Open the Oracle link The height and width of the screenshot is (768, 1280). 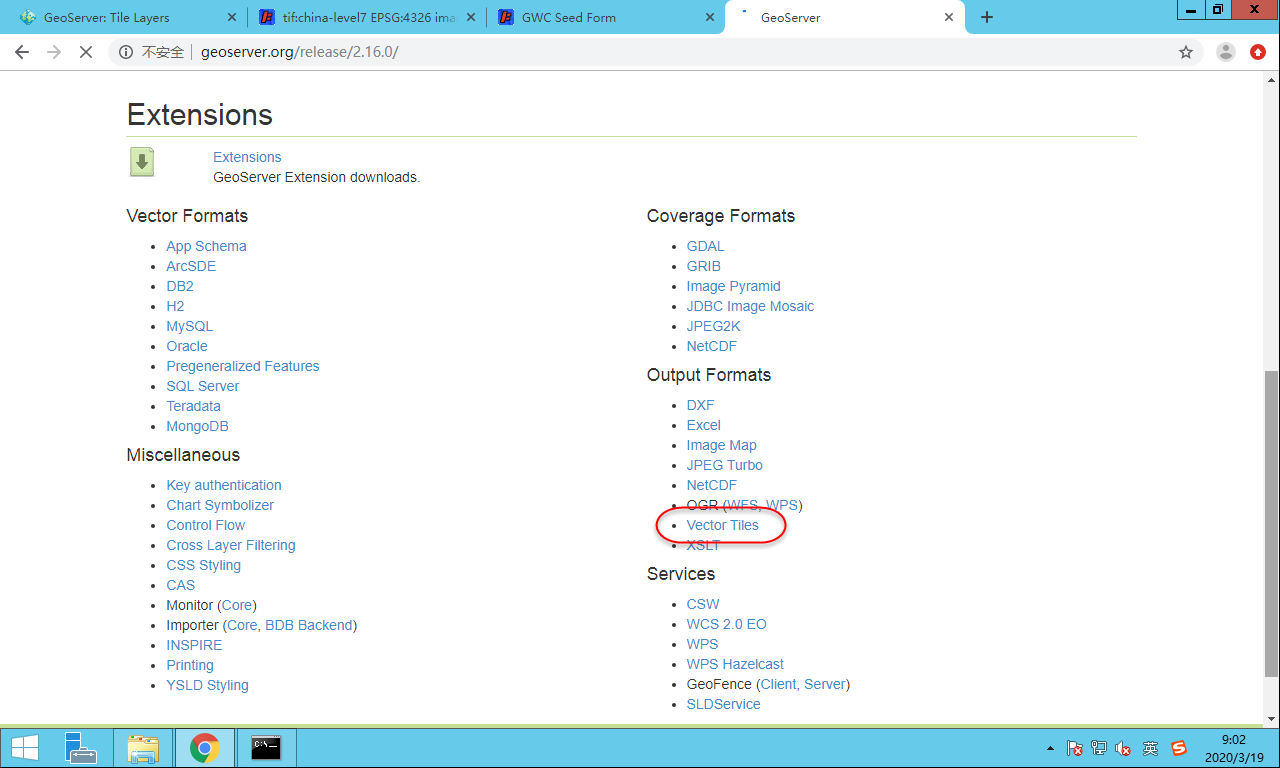point(187,346)
